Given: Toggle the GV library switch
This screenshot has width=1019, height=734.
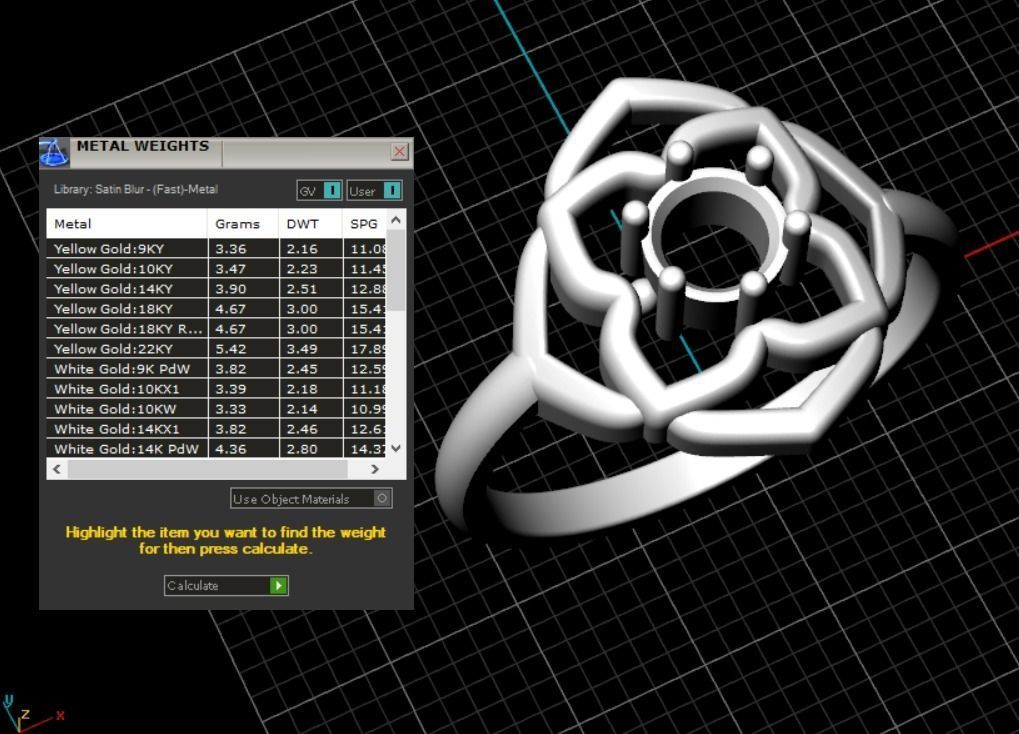Looking at the screenshot, I should tap(319, 190).
